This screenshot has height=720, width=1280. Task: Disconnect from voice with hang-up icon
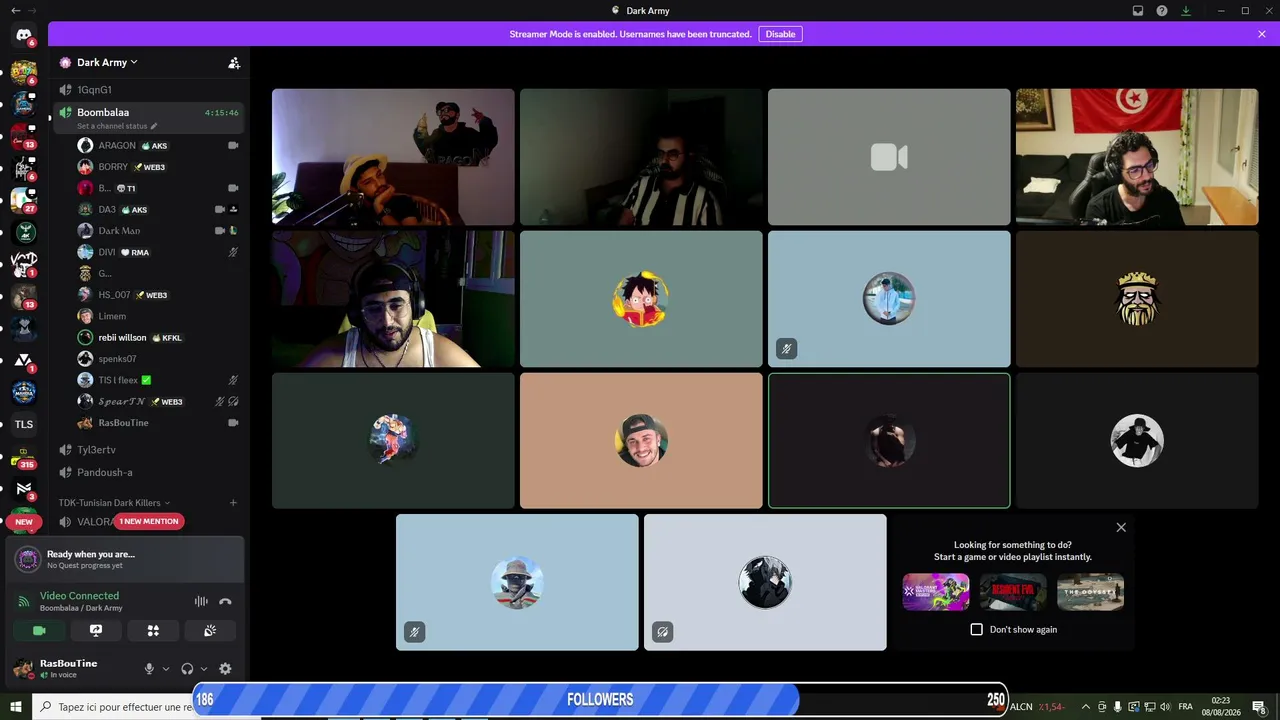(x=225, y=601)
